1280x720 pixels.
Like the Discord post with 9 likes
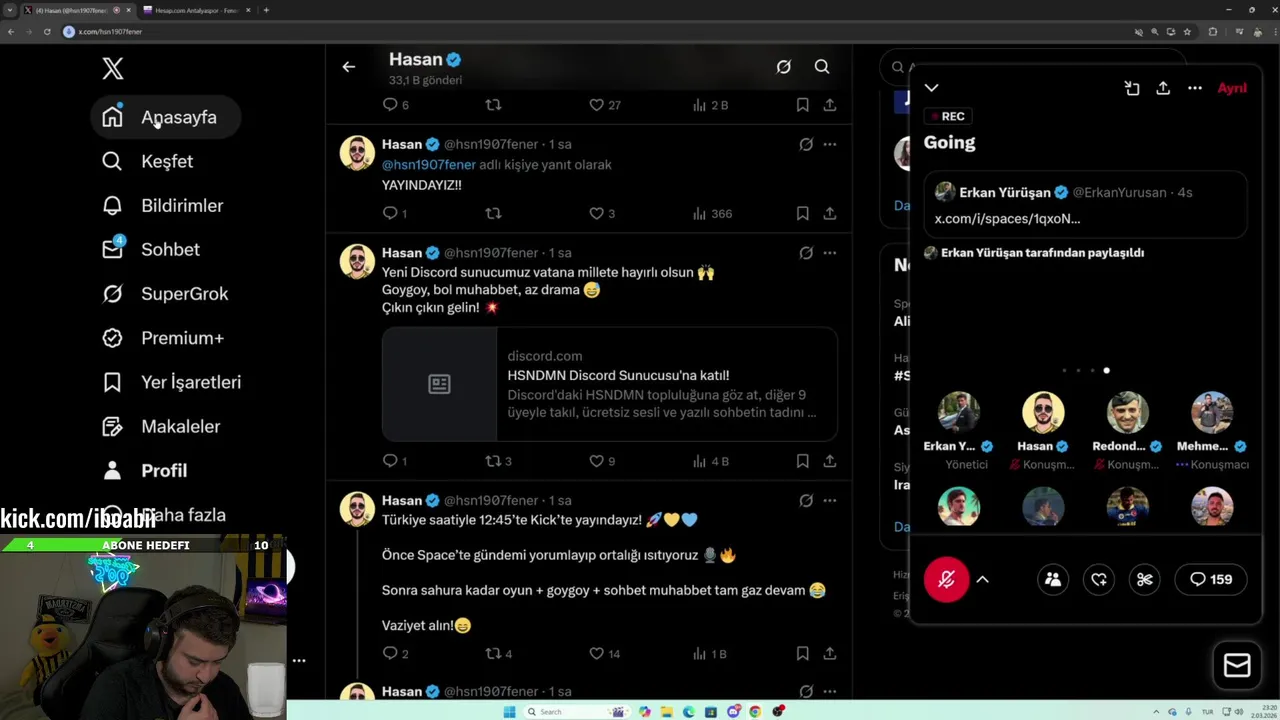coord(601,461)
